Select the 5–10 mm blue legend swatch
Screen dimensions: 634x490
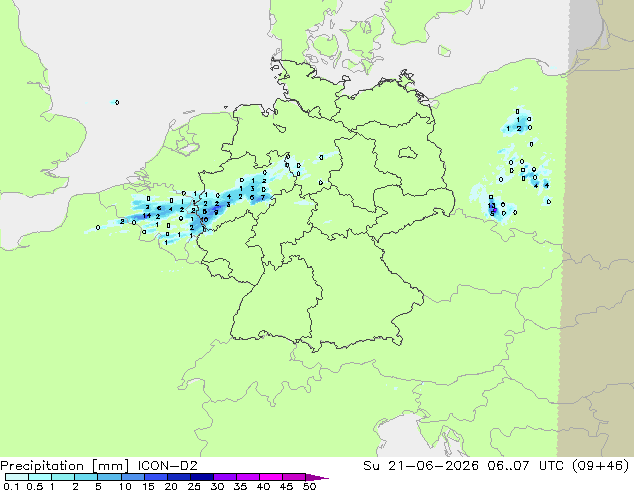pyautogui.click(x=109, y=477)
